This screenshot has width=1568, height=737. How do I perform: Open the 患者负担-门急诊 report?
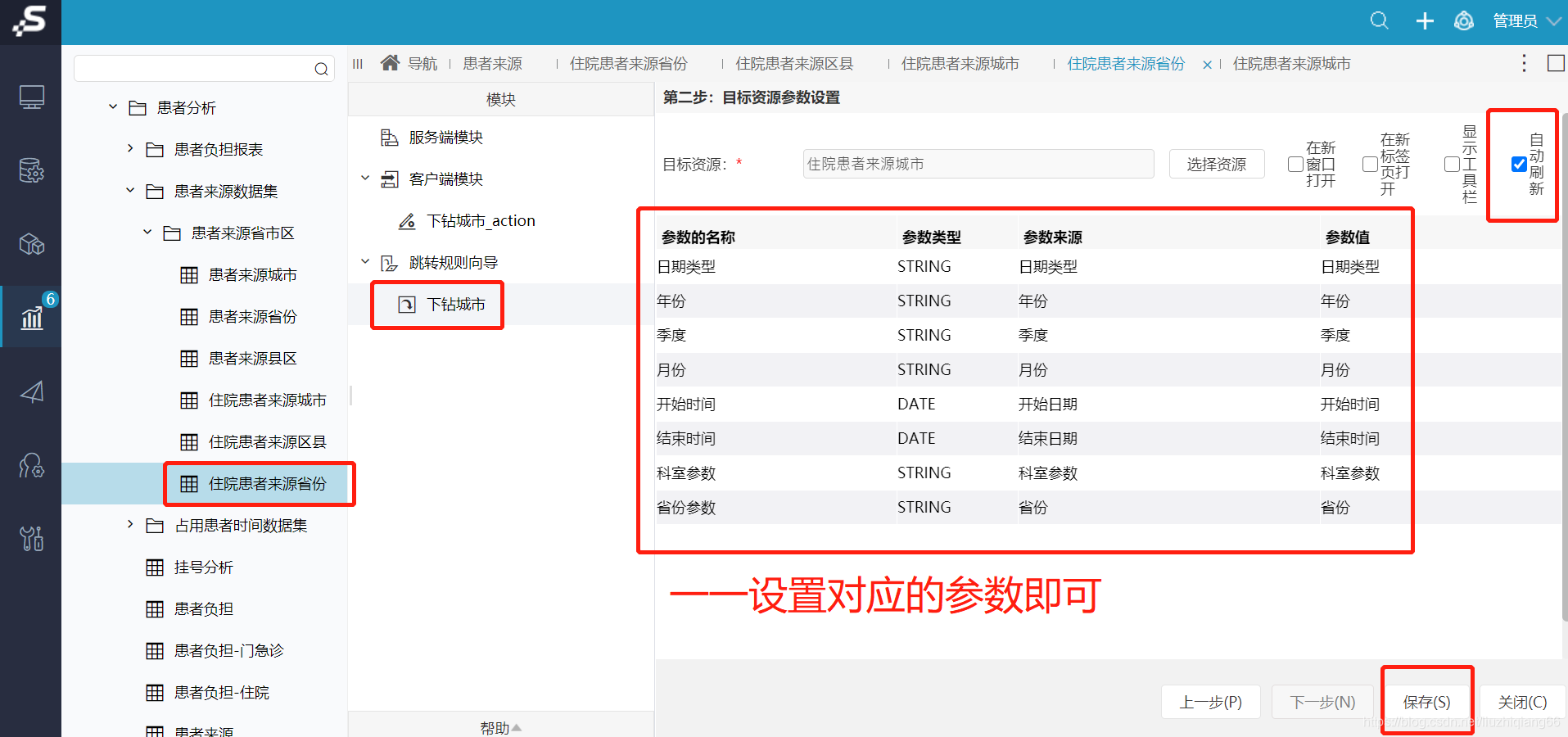(x=228, y=651)
